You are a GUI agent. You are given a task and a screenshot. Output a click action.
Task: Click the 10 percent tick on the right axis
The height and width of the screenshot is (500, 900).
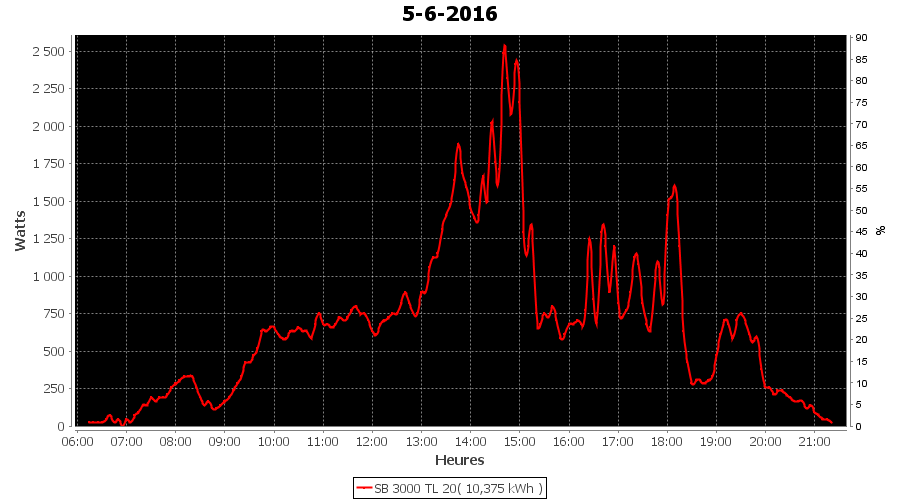click(860, 384)
